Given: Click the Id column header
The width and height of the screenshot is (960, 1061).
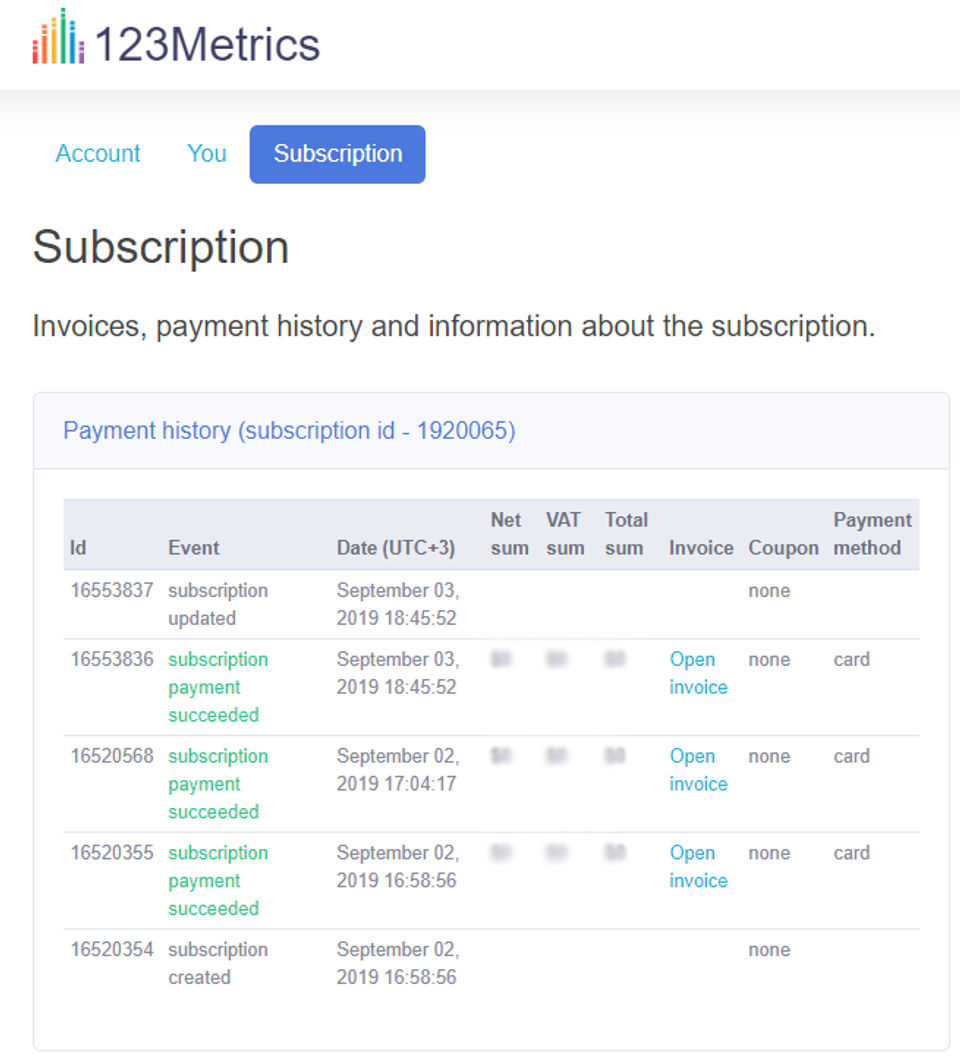Looking at the screenshot, I should click(78, 547).
